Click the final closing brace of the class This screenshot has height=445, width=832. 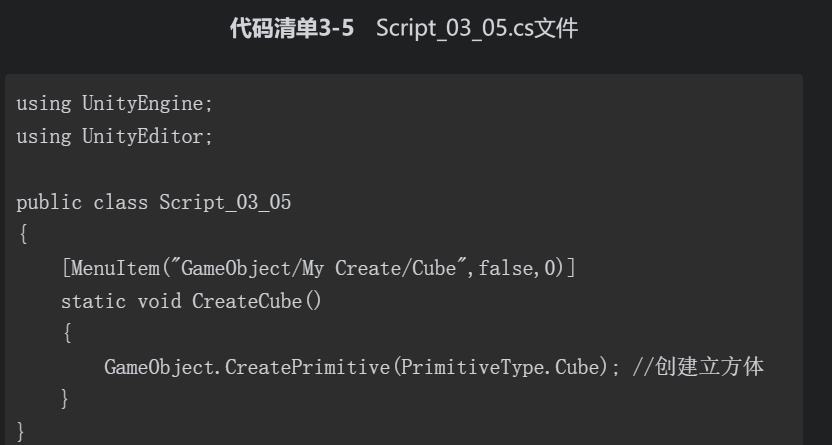(21, 431)
